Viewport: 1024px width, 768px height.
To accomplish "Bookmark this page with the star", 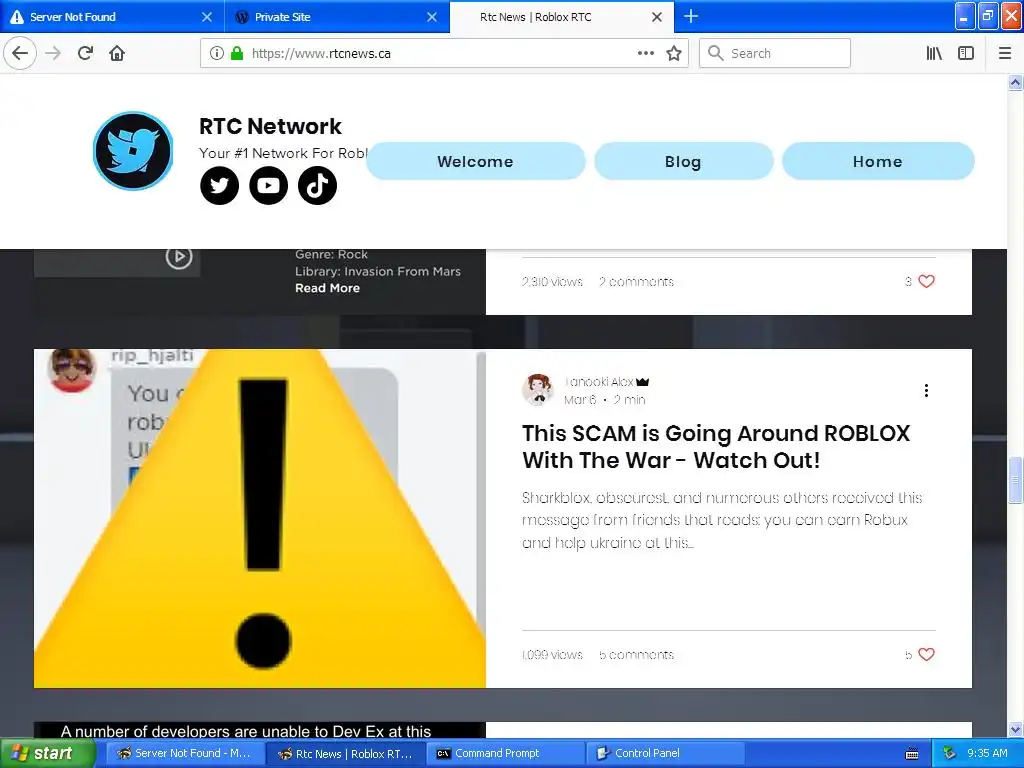I will [674, 53].
